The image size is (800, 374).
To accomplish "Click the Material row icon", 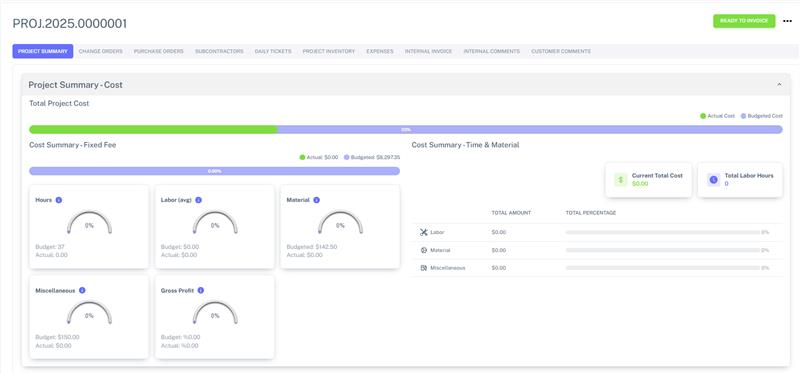I will coord(423,250).
